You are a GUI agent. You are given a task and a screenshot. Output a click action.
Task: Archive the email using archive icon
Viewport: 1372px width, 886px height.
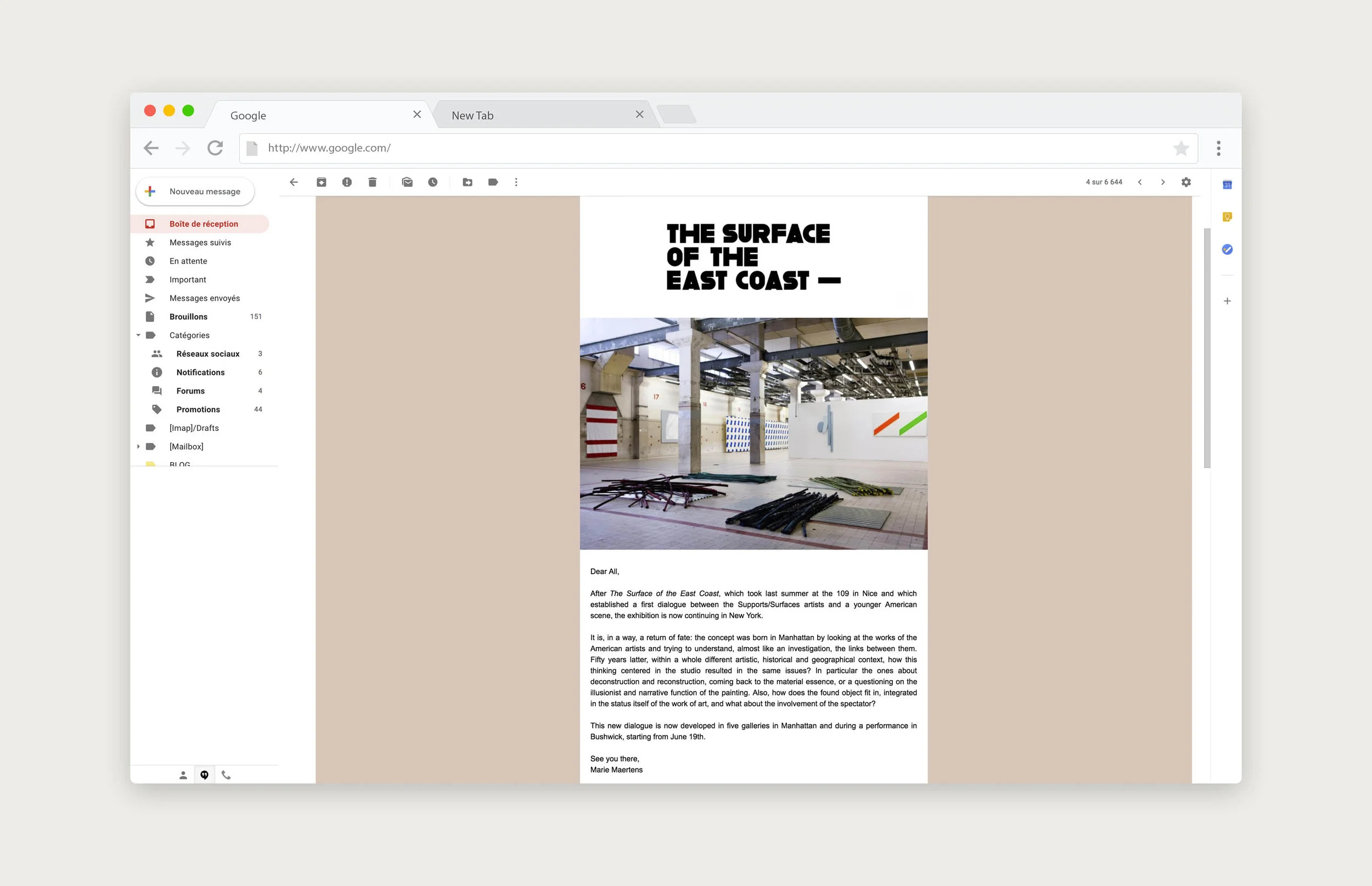(322, 182)
